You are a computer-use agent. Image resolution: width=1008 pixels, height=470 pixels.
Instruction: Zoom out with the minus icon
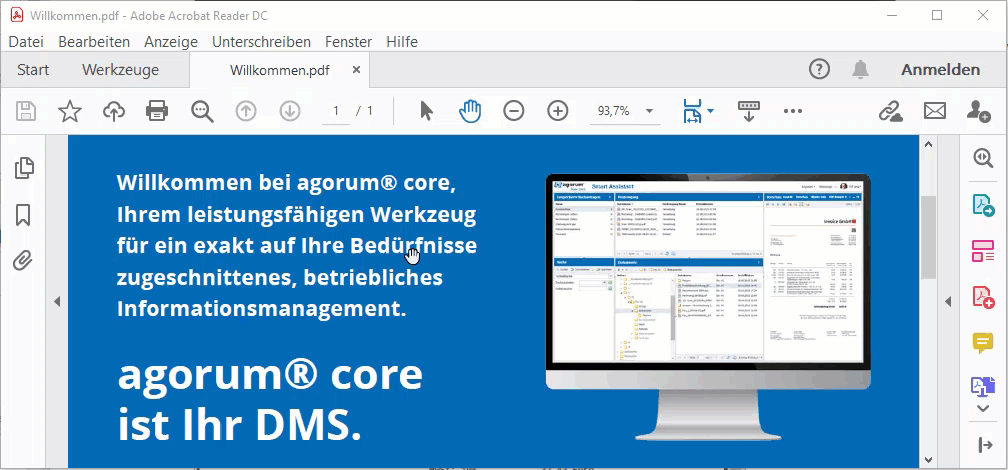tap(514, 111)
